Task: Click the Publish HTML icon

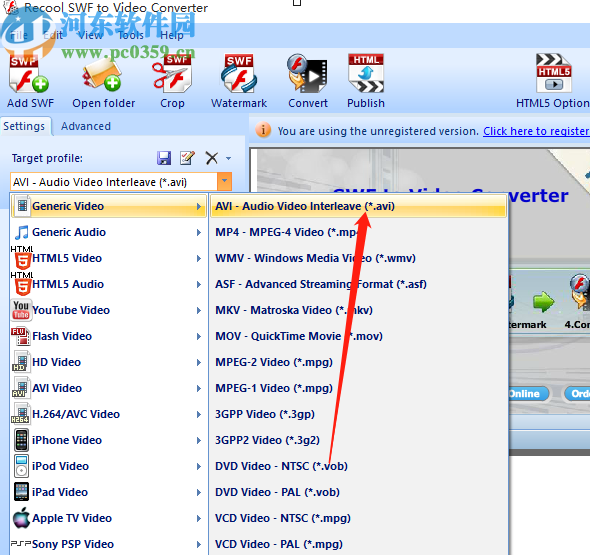Action: [x=366, y=73]
